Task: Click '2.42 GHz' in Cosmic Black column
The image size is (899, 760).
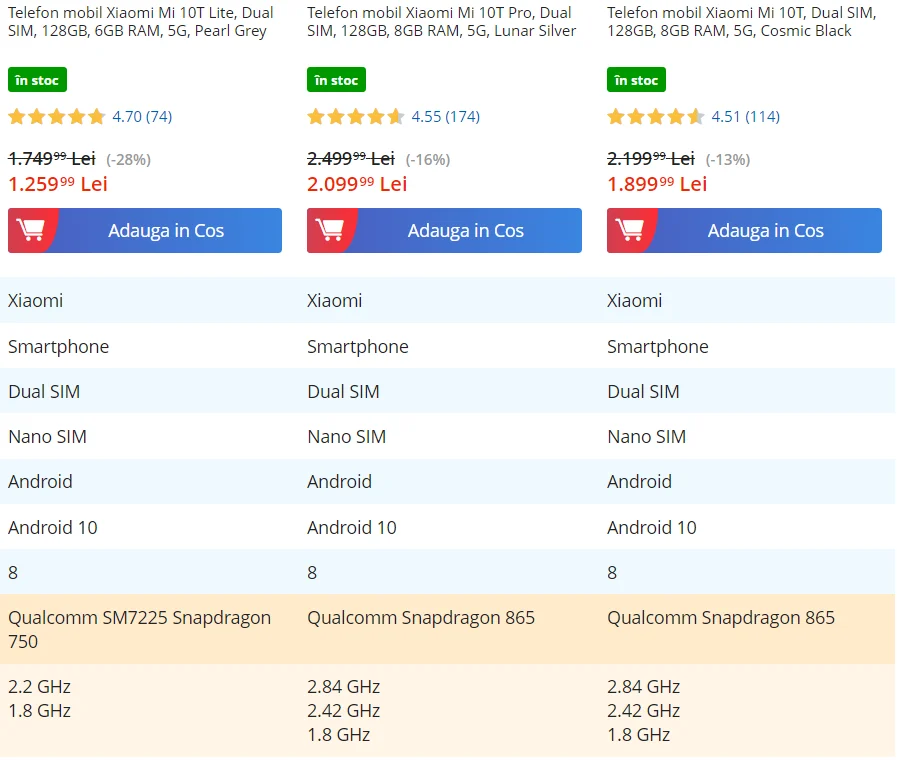Action: (643, 711)
